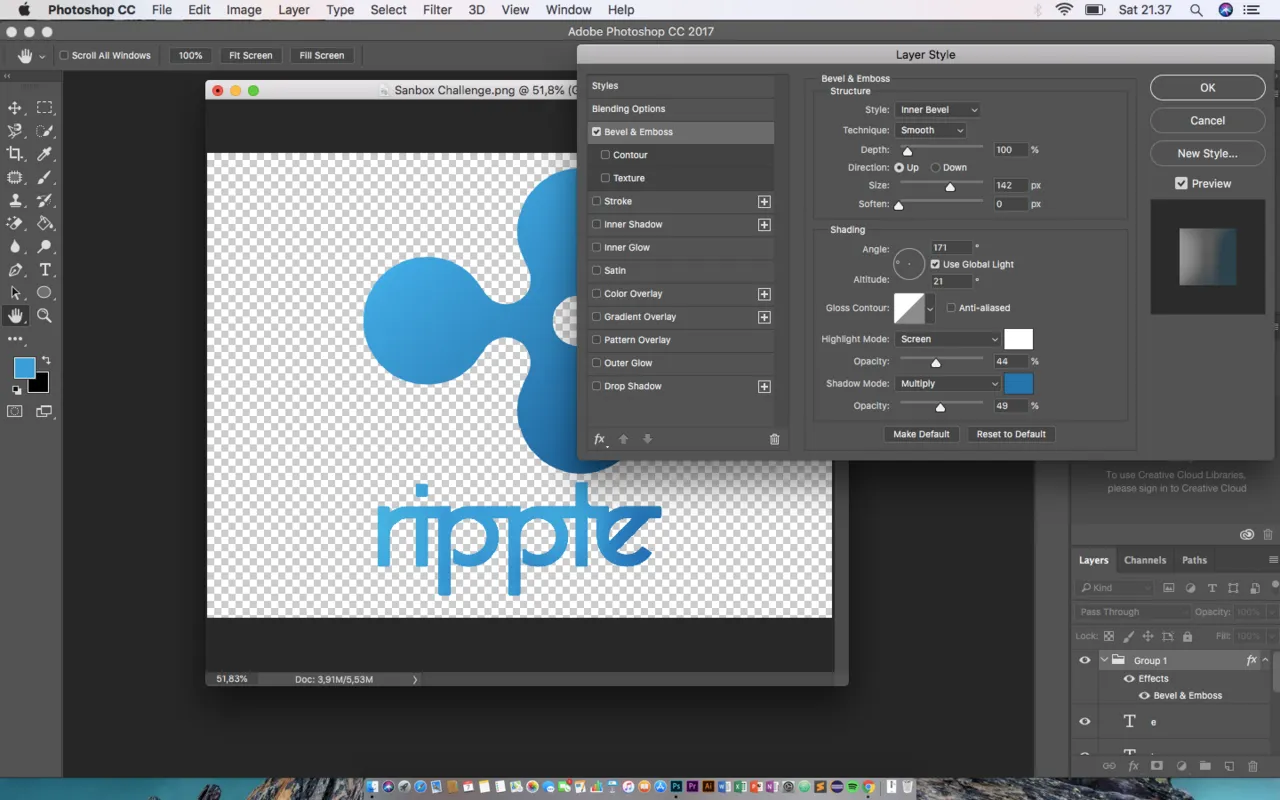Select the Paint Bucket tool

(45, 223)
